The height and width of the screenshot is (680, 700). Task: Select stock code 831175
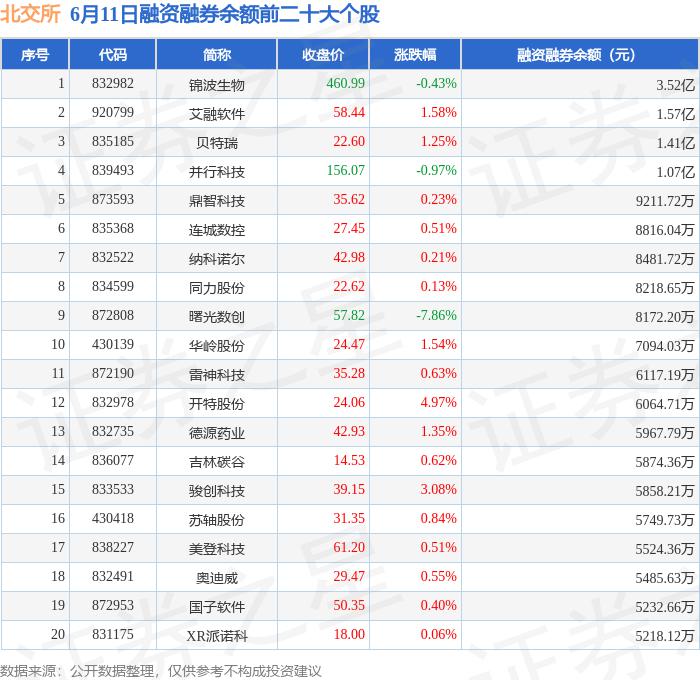(x=112, y=635)
